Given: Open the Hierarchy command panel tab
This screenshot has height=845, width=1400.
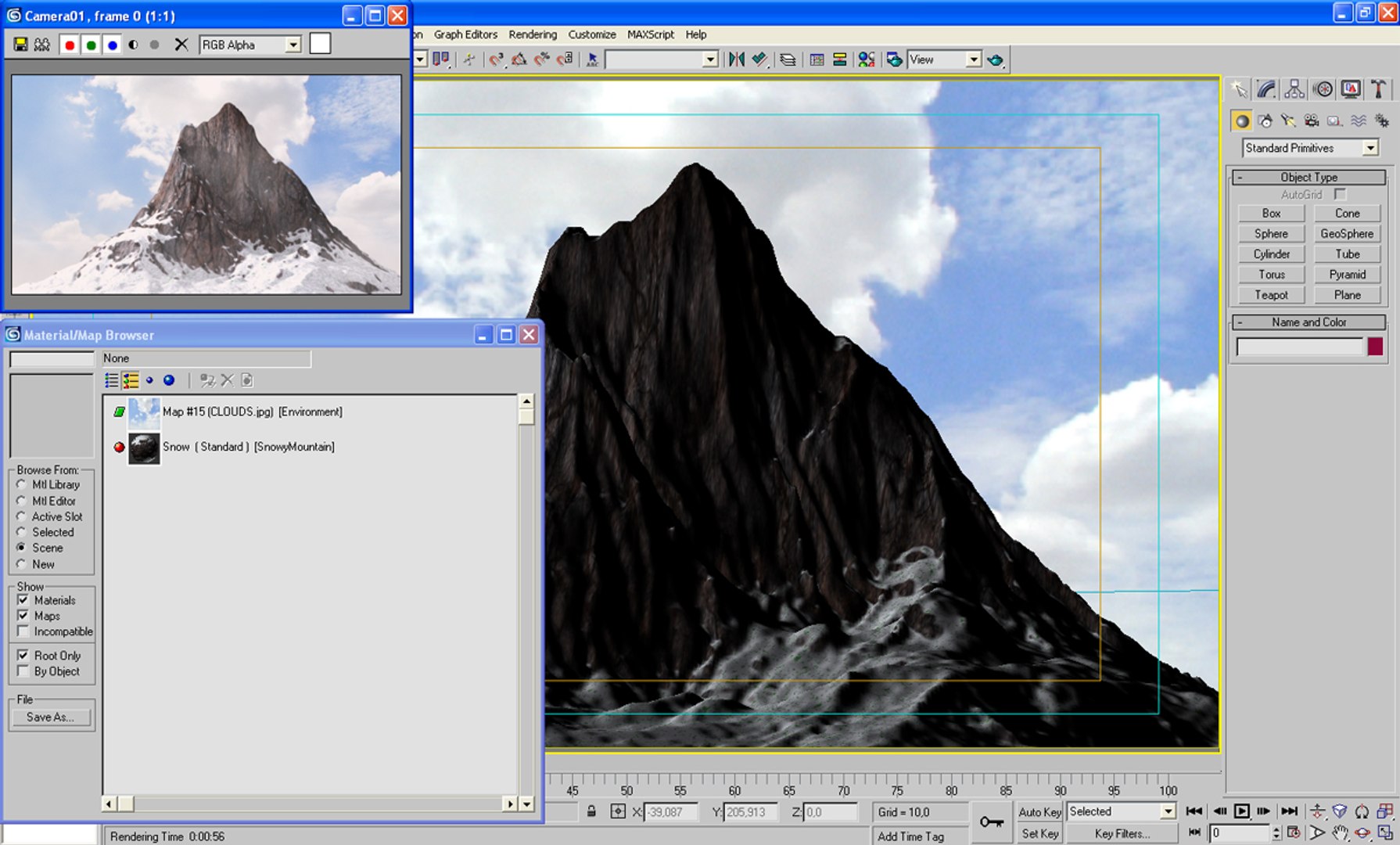Looking at the screenshot, I should point(1294,89).
